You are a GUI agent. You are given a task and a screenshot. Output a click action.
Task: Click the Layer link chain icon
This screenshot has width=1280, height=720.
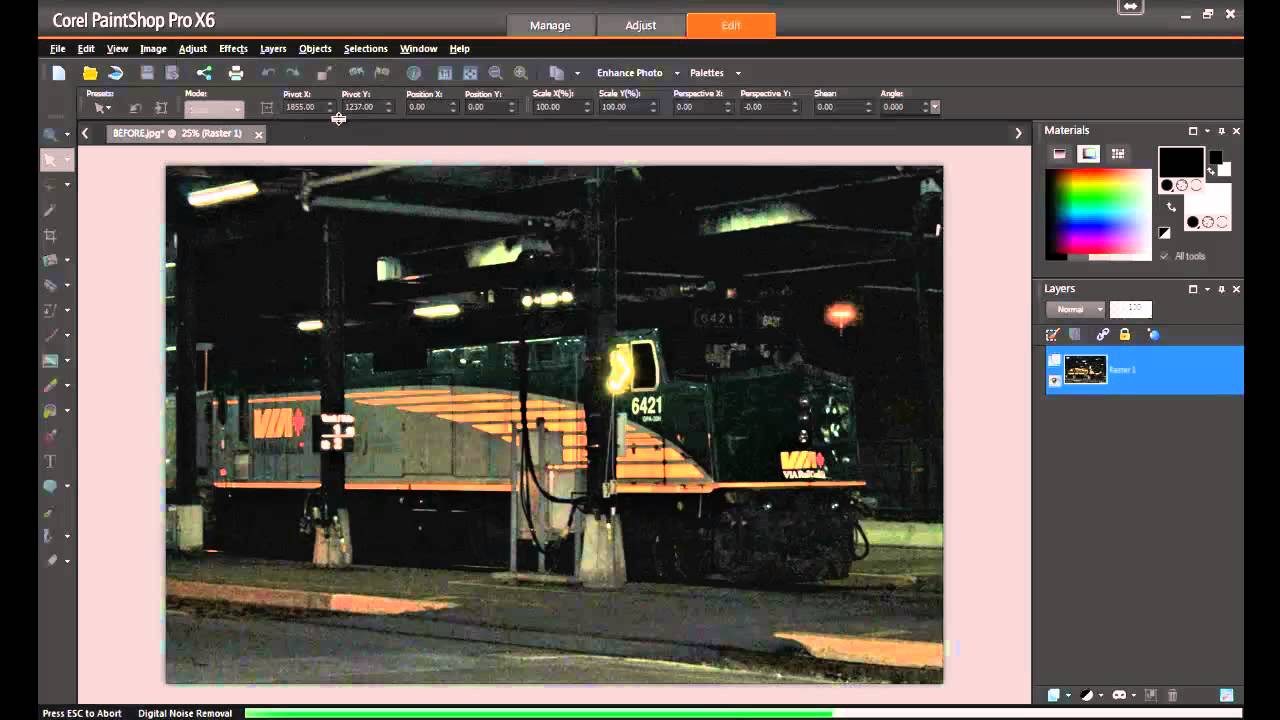1102,335
